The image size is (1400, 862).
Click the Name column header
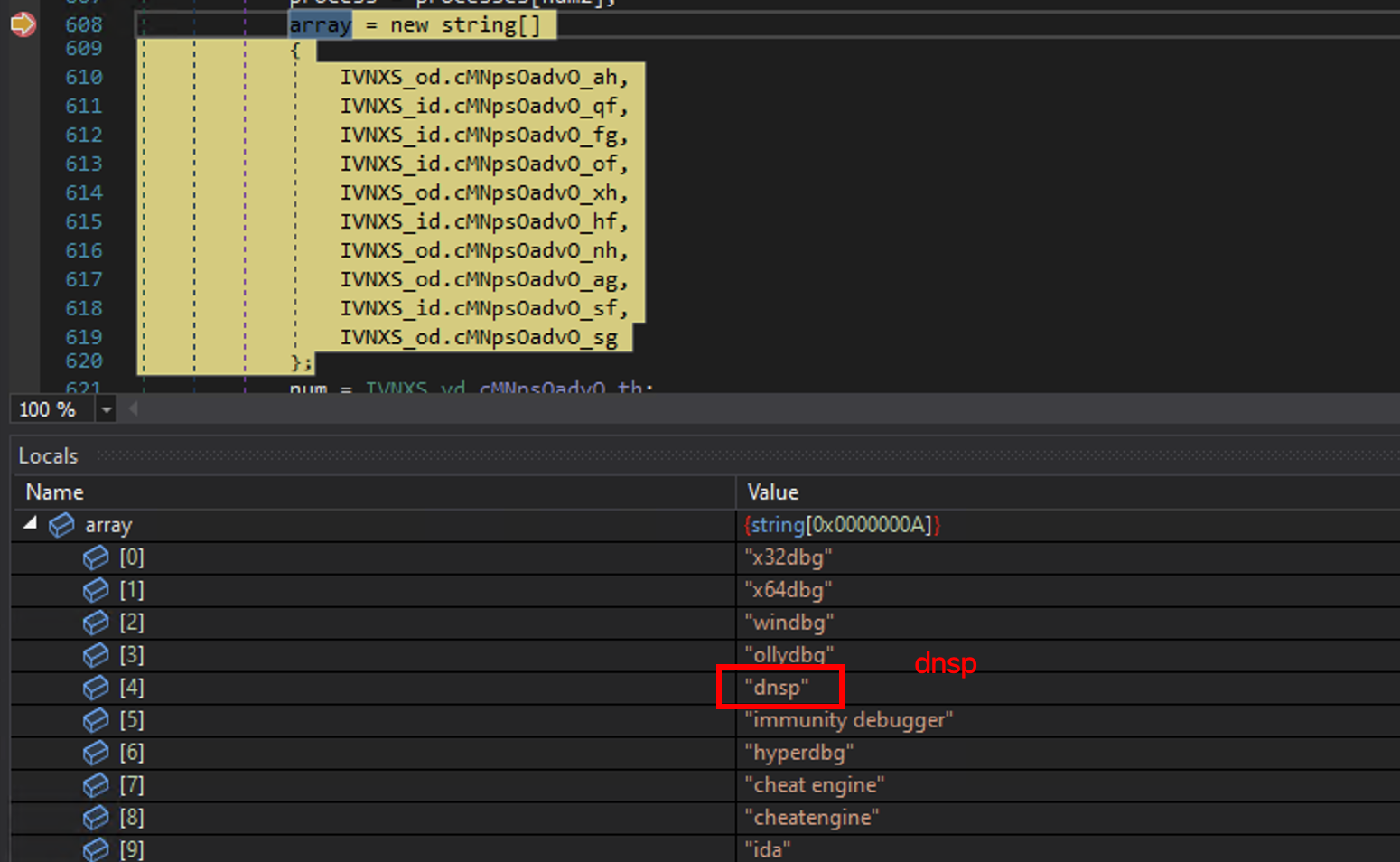pos(55,492)
